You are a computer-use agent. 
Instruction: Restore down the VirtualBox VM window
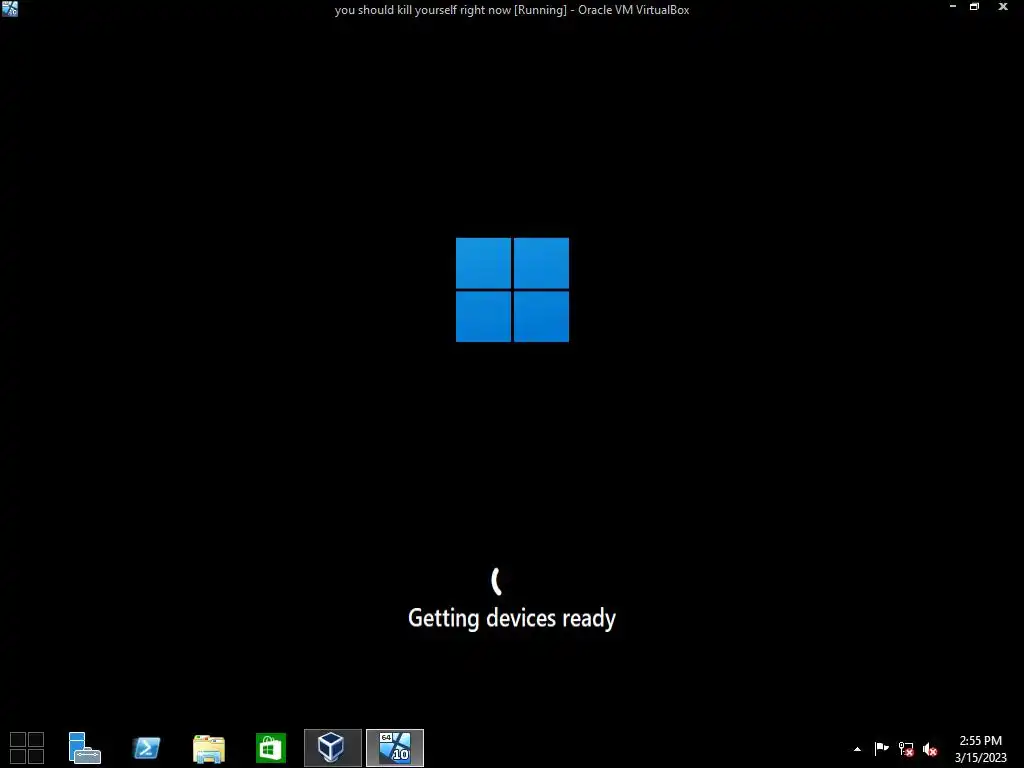tap(974, 7)
